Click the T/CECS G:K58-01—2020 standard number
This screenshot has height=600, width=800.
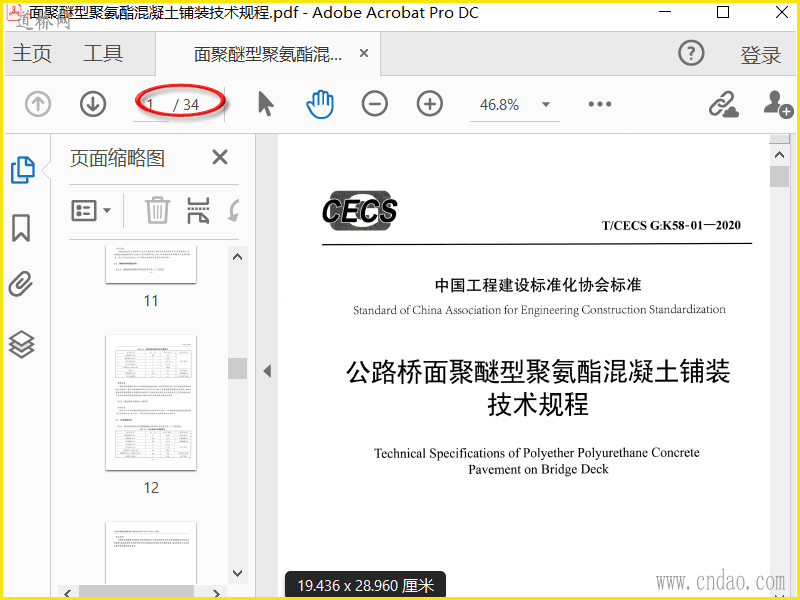pos(671,226)
